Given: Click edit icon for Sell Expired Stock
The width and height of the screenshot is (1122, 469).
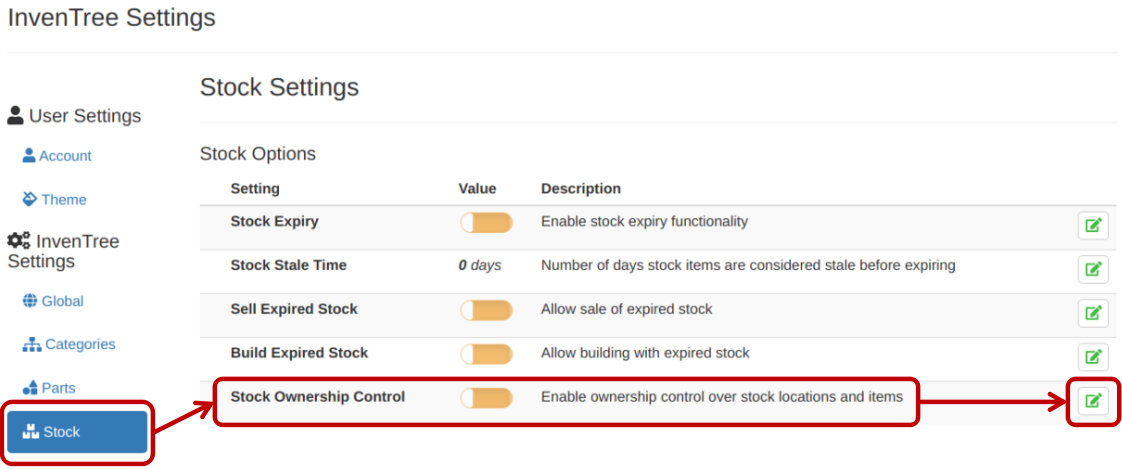Looking at the screenshot, I should tap(1092, 313).
